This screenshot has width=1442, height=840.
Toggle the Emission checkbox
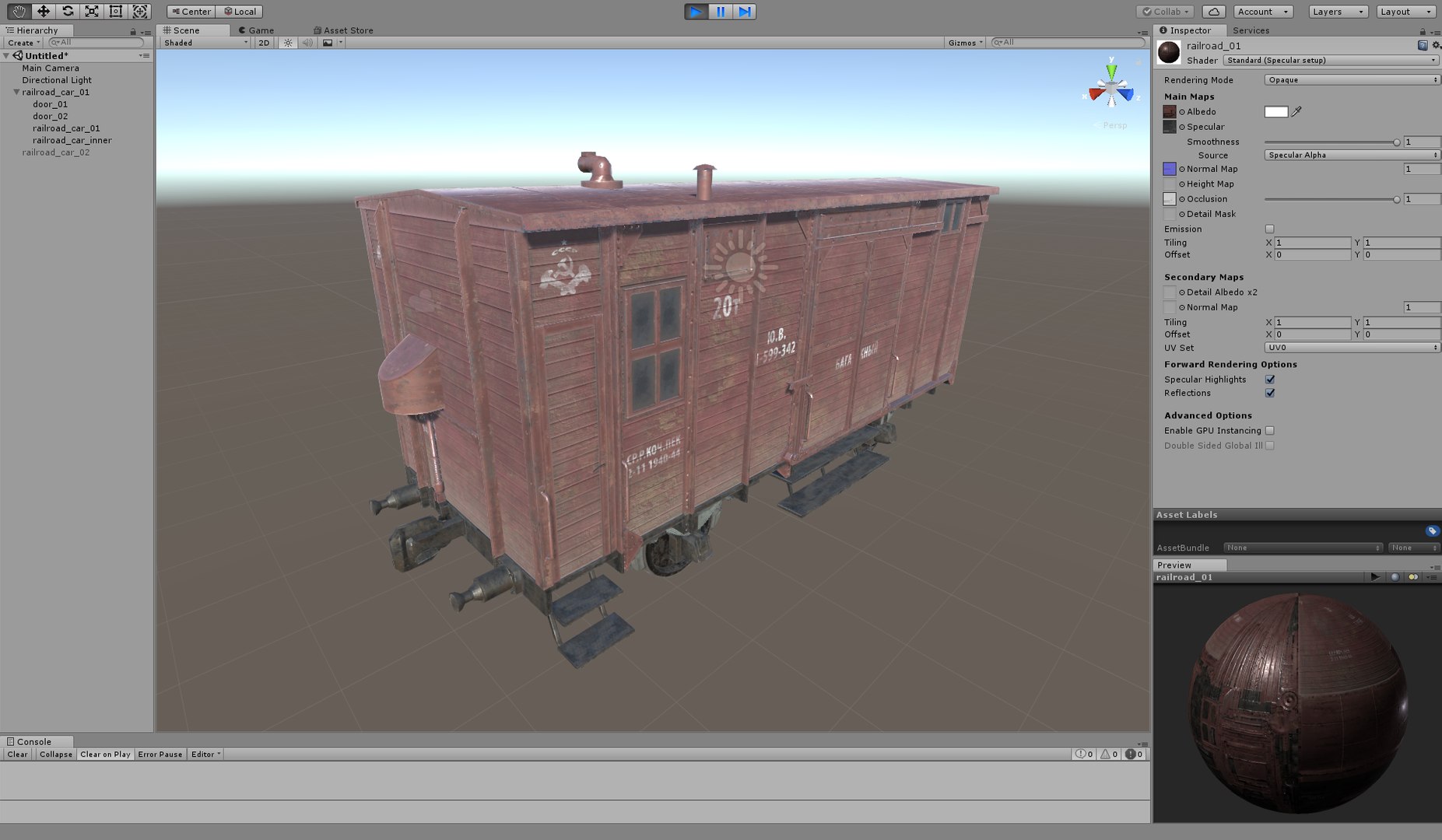click(x=1270, y=229)
